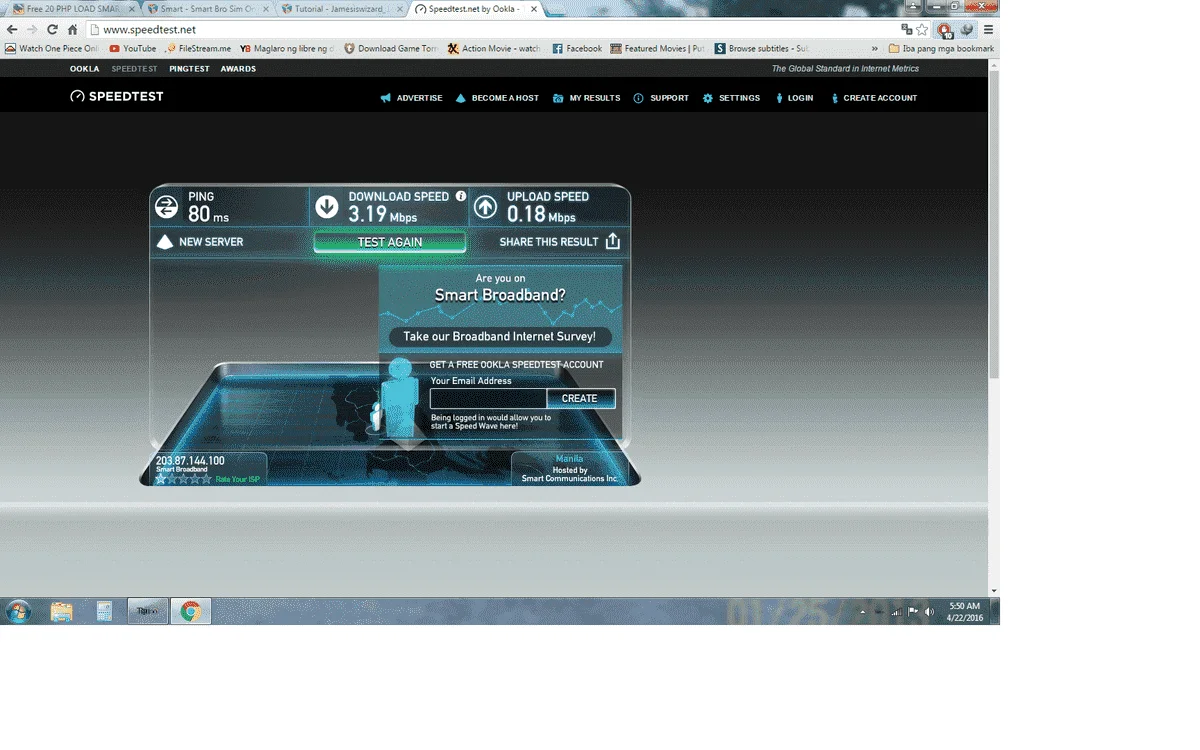Open the Download Game Torrent bookmark

click(x=391, y=48)
